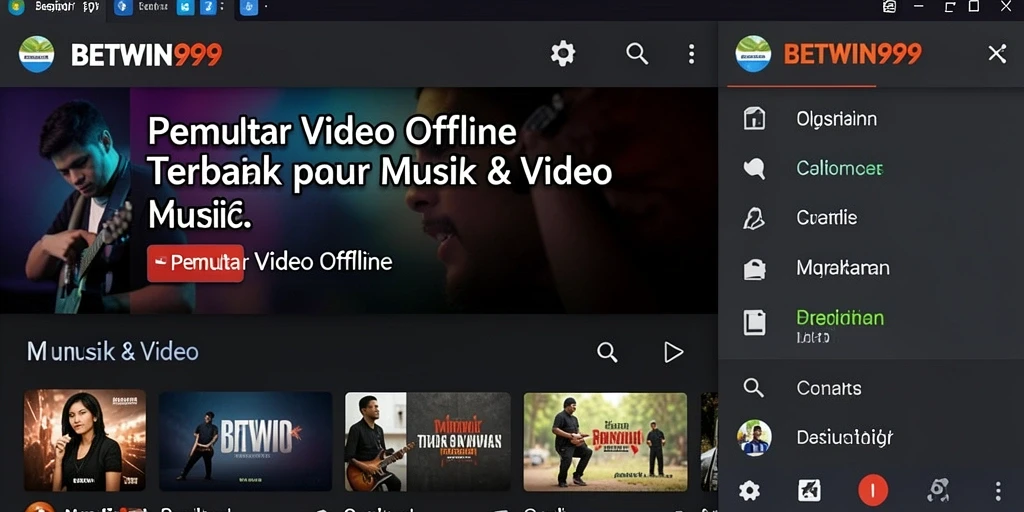Click the bag icon beside Mqrakanan
This screenshot has height=512, width=1024.
point(754,268)
